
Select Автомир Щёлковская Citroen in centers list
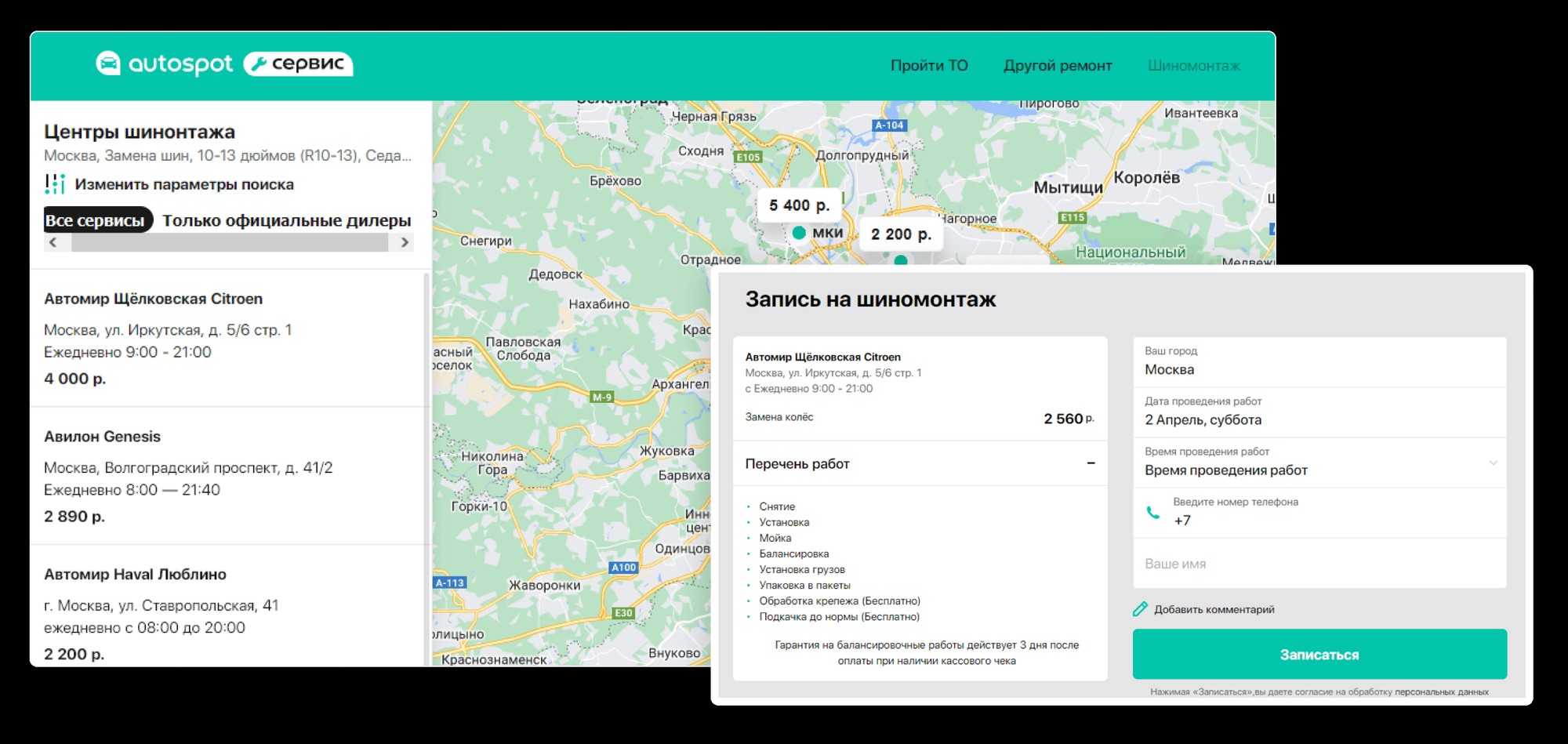click(230, 338)
